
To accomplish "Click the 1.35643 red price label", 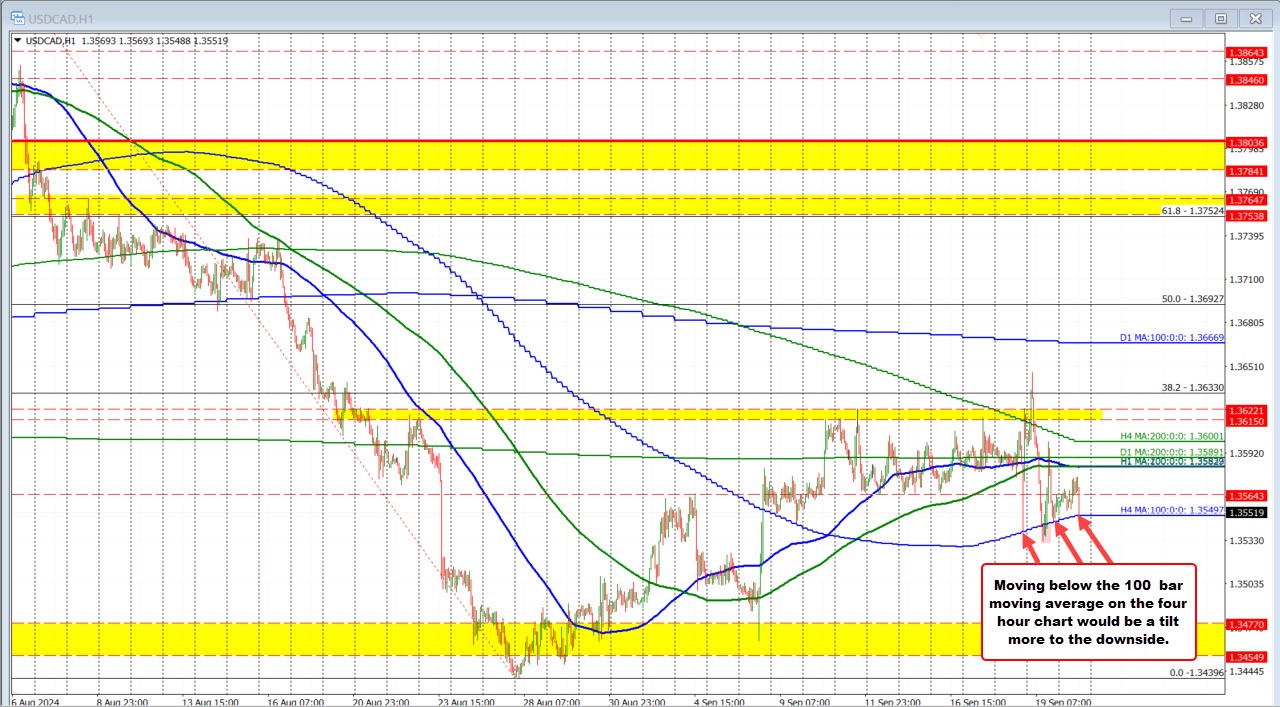I will point(1247,495).
